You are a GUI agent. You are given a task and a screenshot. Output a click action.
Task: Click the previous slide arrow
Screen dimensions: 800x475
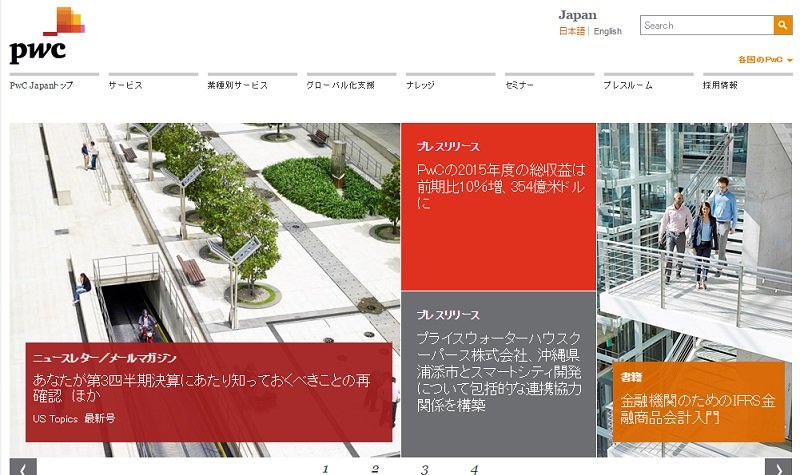(23, 467)
